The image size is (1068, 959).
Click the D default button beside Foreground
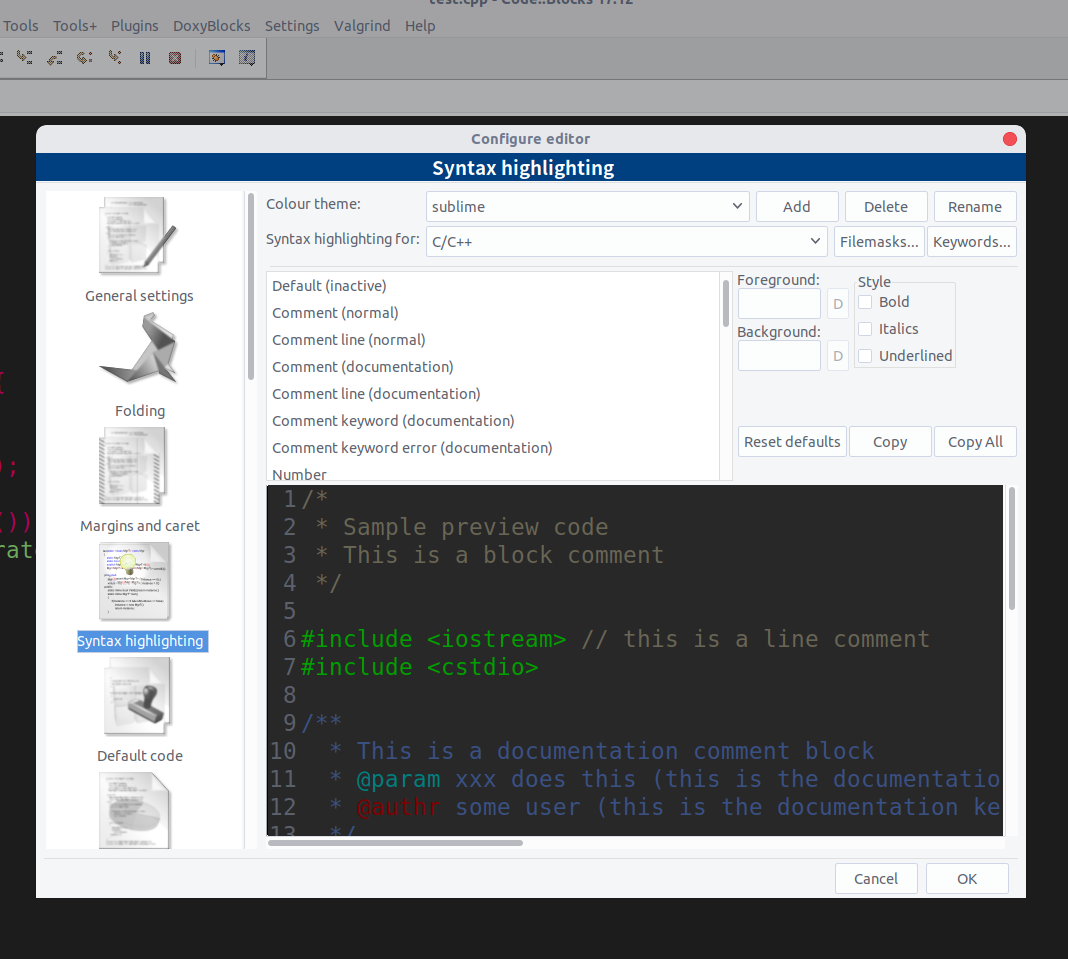(x=838, y=304)
